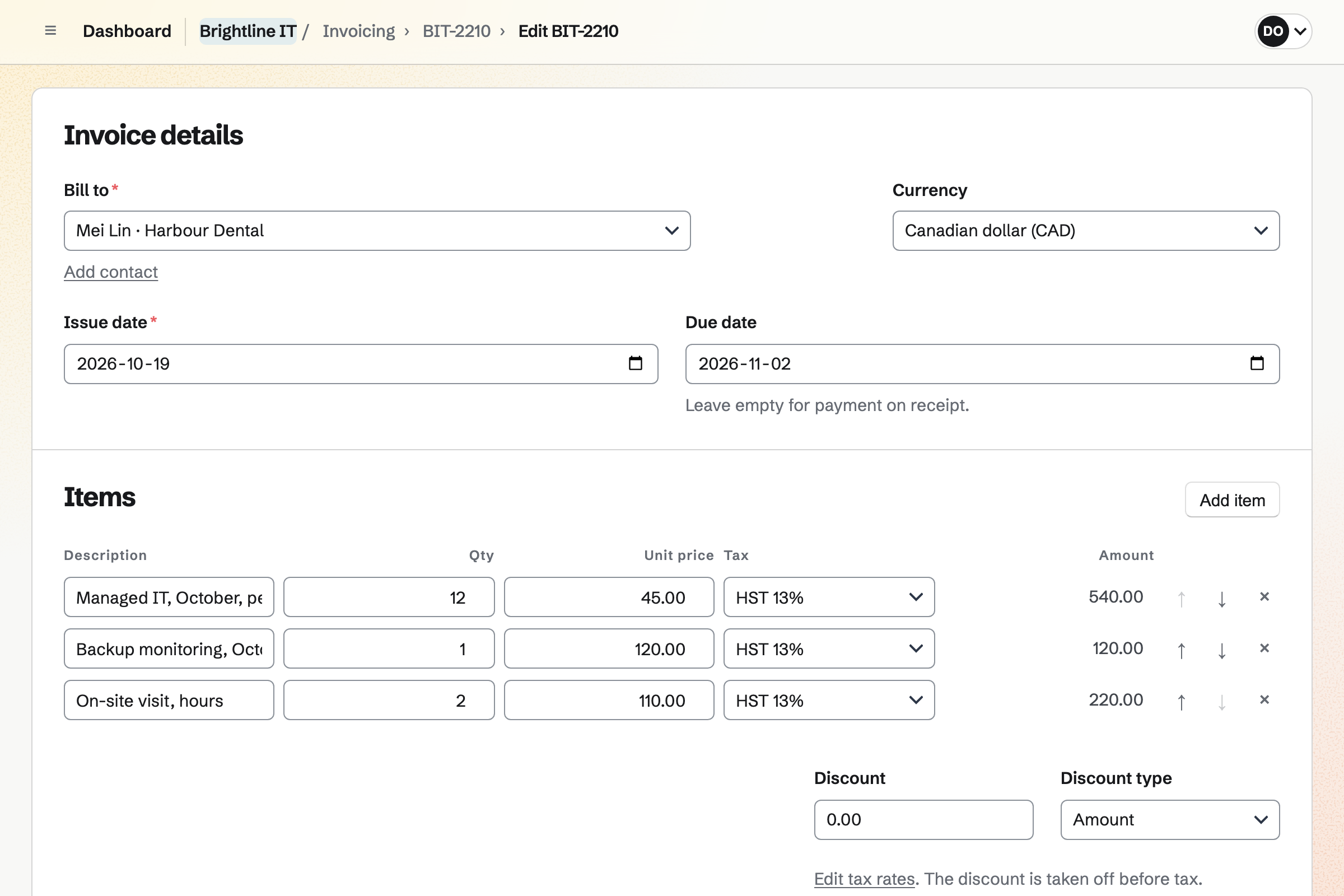Go back to BIT-2210 breadcrumb
The width and height of the screenshot is (1344, 896).
pyautogui.click(x=456, y=31)
